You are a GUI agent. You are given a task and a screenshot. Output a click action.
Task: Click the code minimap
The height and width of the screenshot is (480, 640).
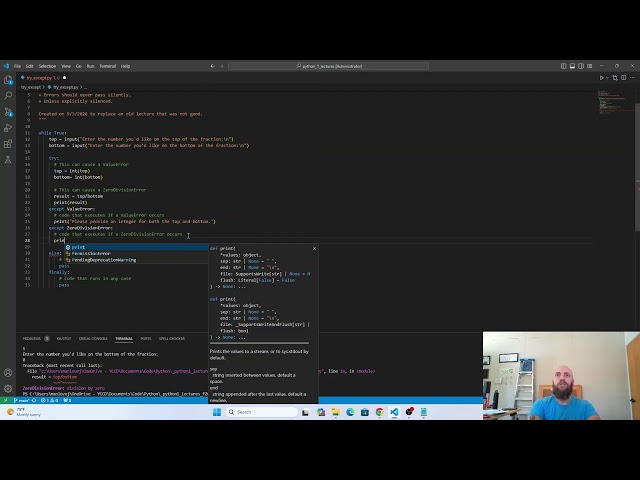614,101
